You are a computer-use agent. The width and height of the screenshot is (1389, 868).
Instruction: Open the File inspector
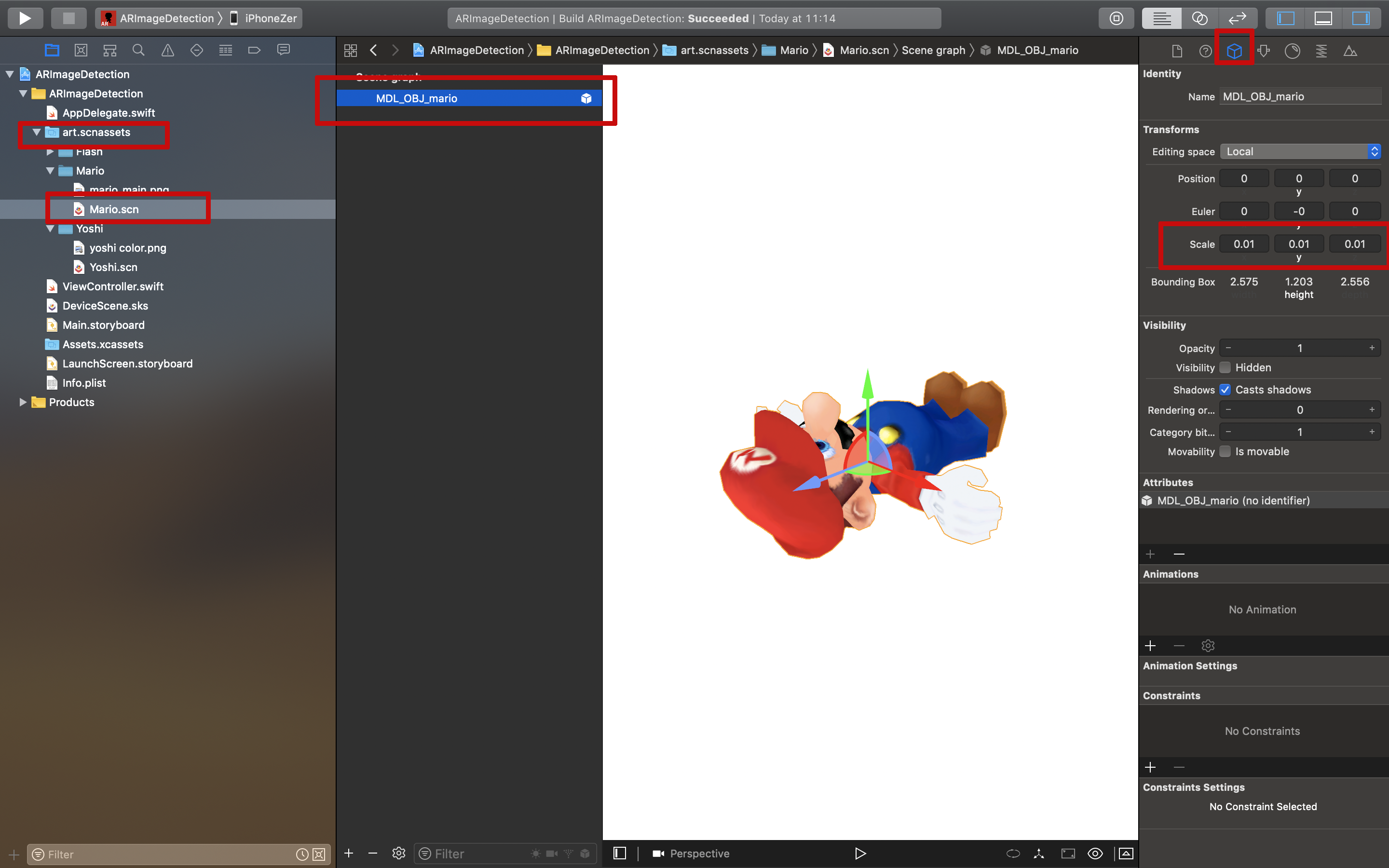(1177, 51)
